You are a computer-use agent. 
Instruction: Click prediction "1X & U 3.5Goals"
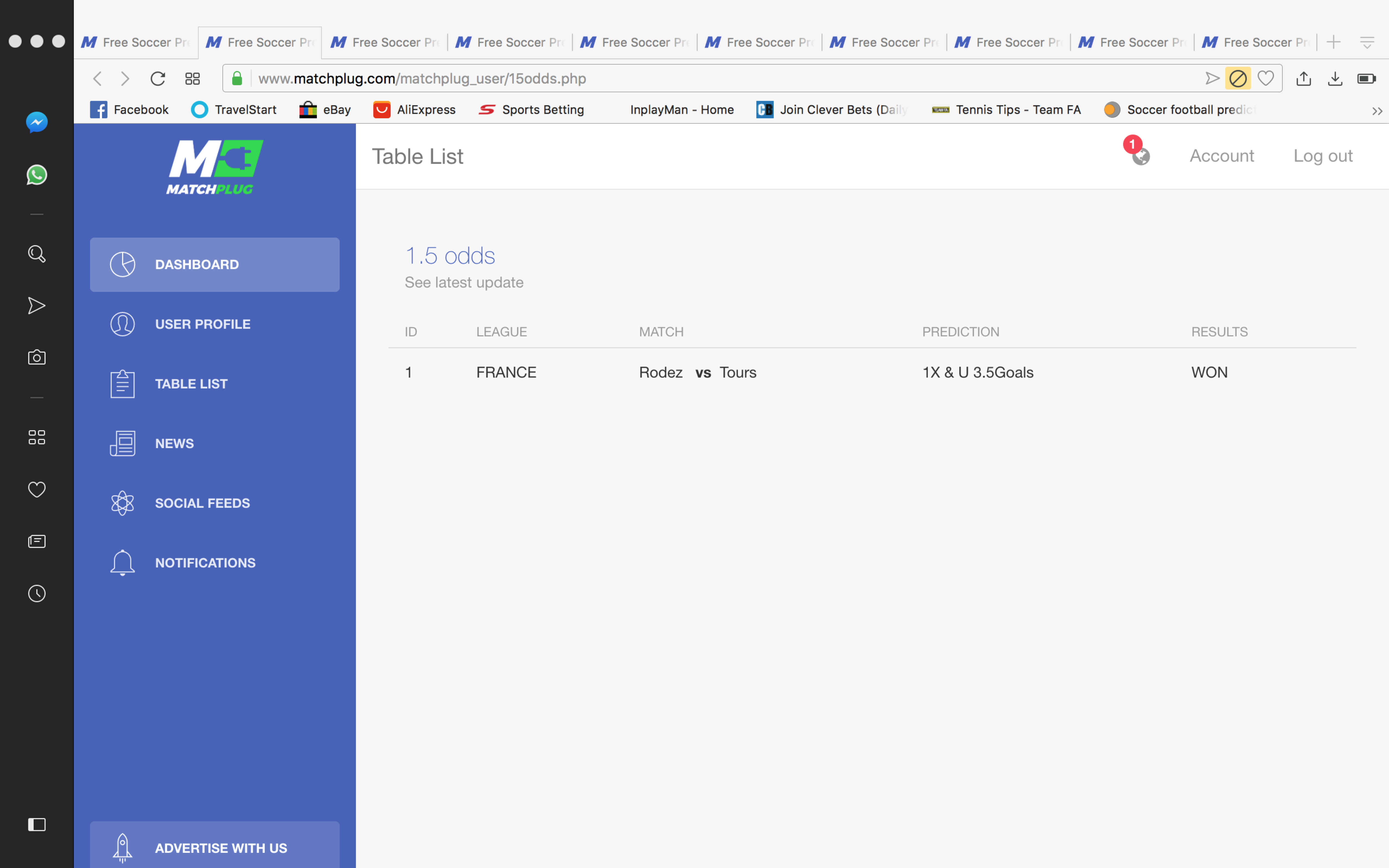pyautogui.click(x=977, y=373)
